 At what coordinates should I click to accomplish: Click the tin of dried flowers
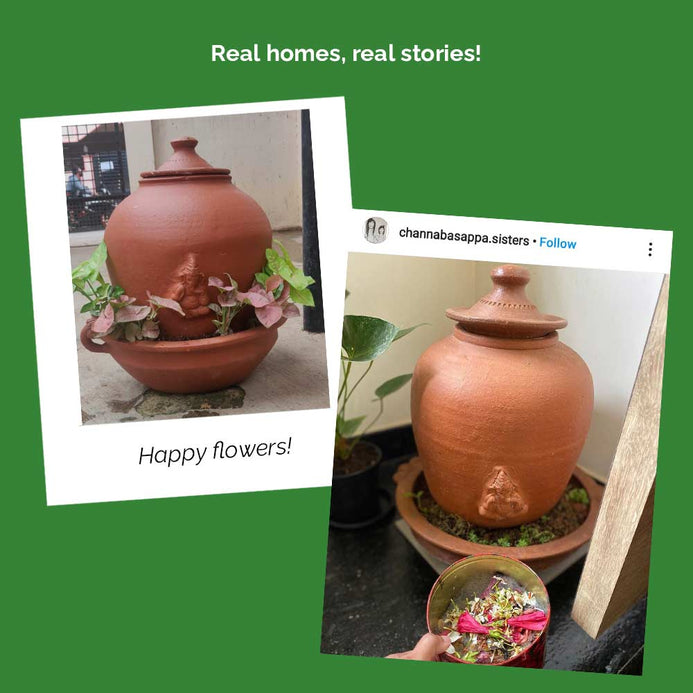[x=489, y=611]
